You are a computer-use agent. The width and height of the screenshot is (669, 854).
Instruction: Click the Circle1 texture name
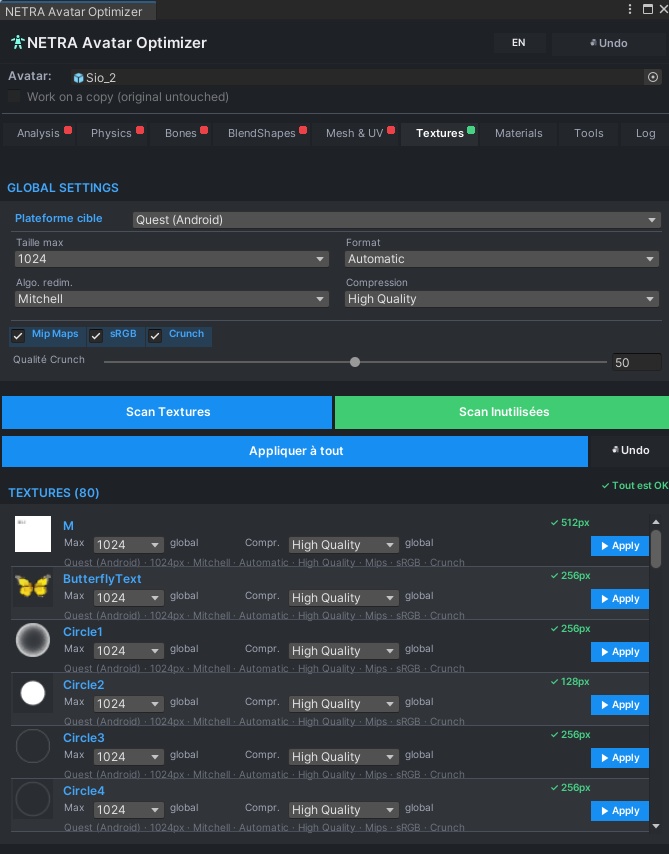82,632
